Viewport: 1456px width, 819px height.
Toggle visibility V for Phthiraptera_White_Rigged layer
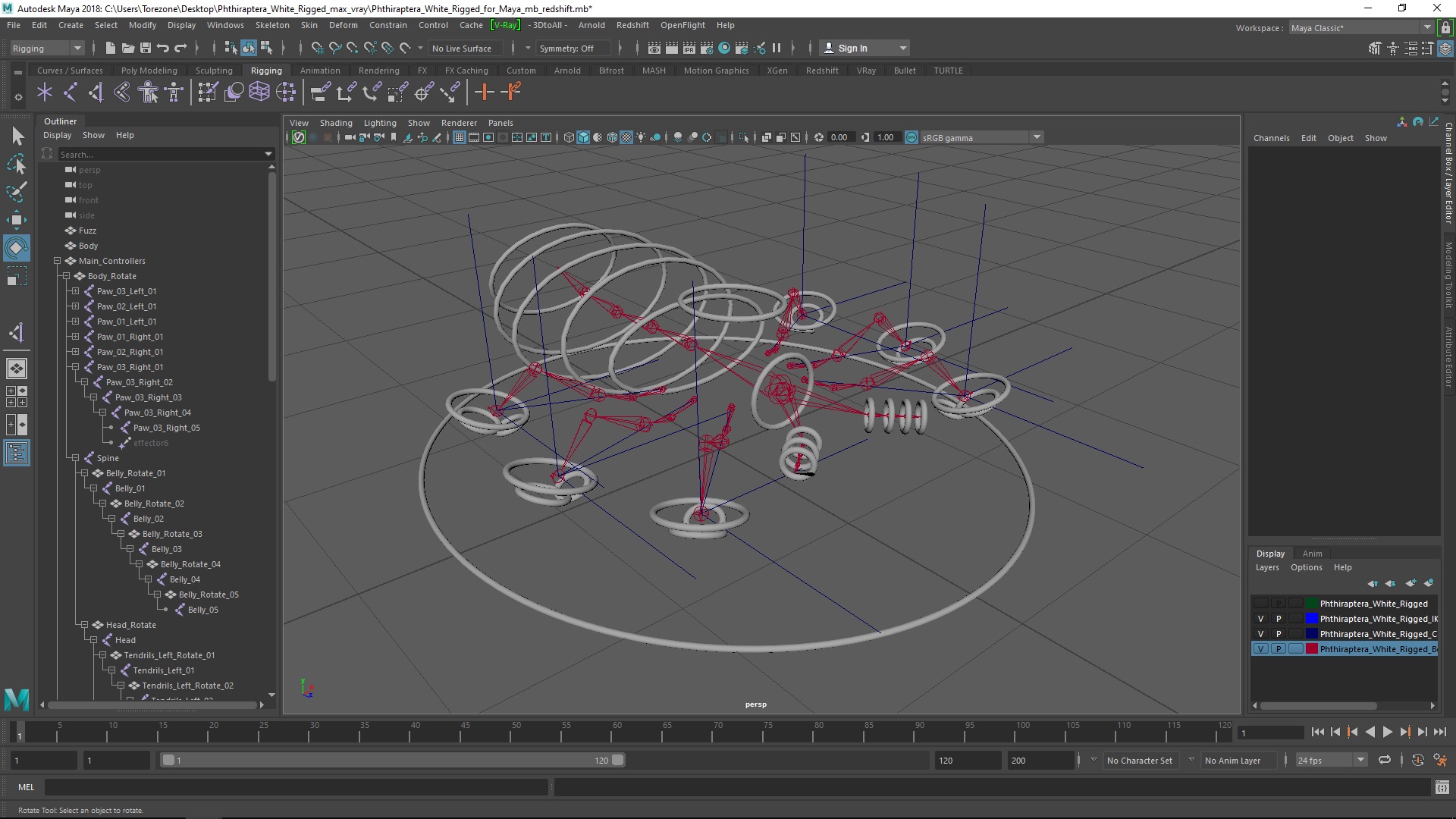[1260, 603]
